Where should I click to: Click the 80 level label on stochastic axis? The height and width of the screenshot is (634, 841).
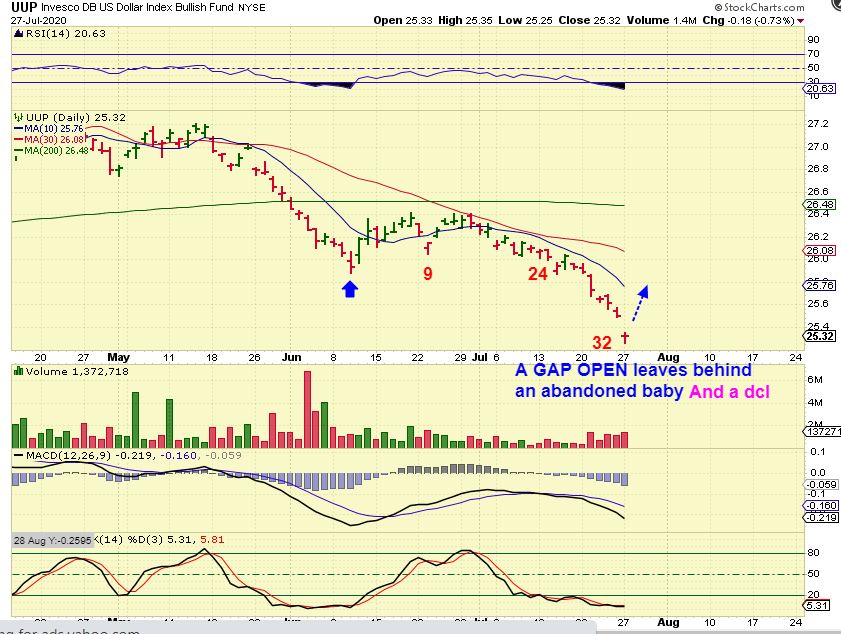[813, 552]
